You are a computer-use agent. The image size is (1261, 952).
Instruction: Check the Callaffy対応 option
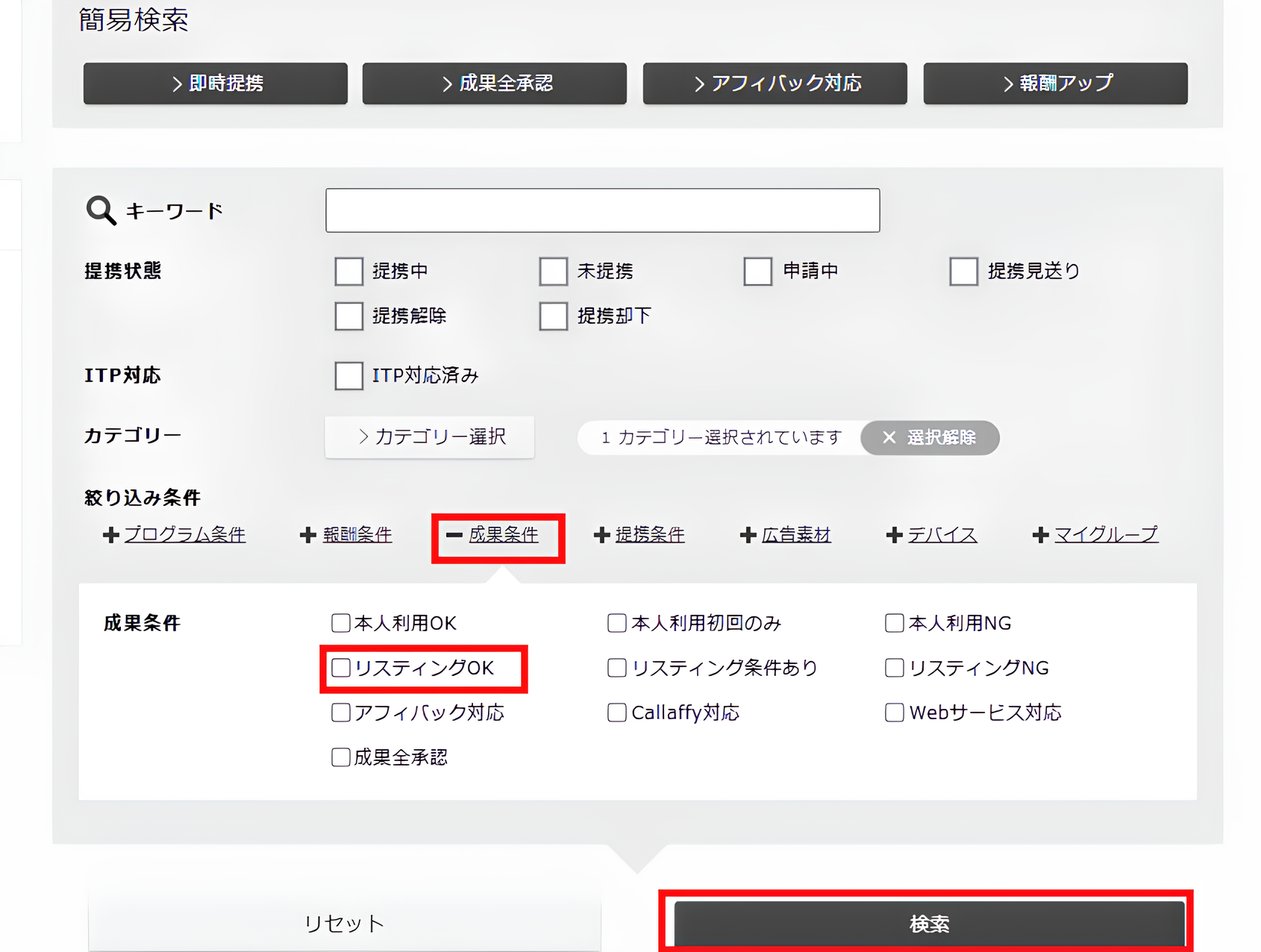[x=616, y=713]
